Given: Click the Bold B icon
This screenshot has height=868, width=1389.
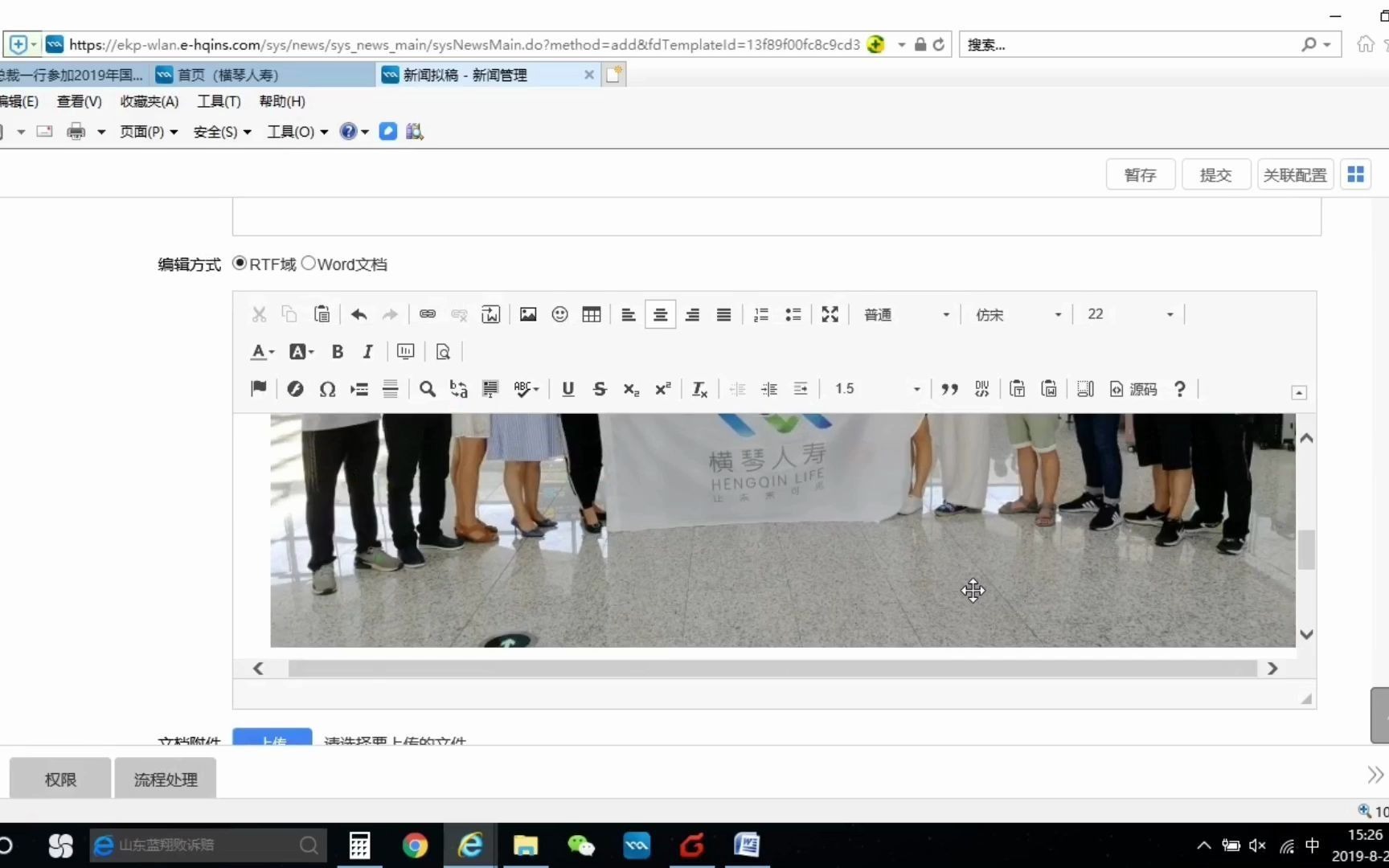Looking at the screenshot, I should (x=338, y=351).
